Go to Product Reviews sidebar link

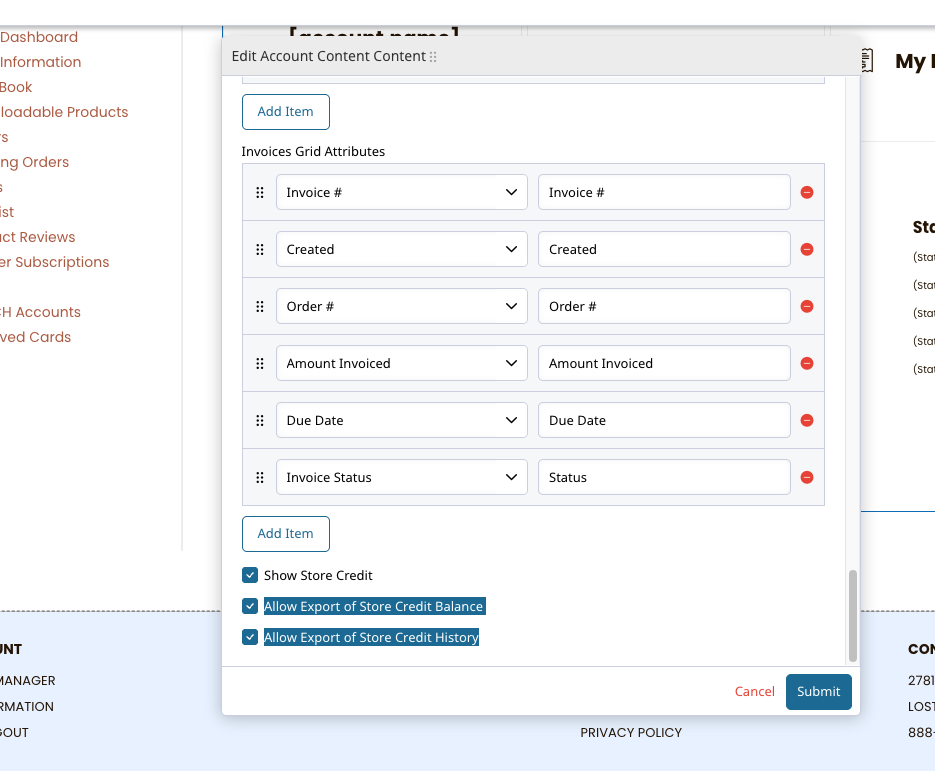pyautogui.click(x=38, y=237)
